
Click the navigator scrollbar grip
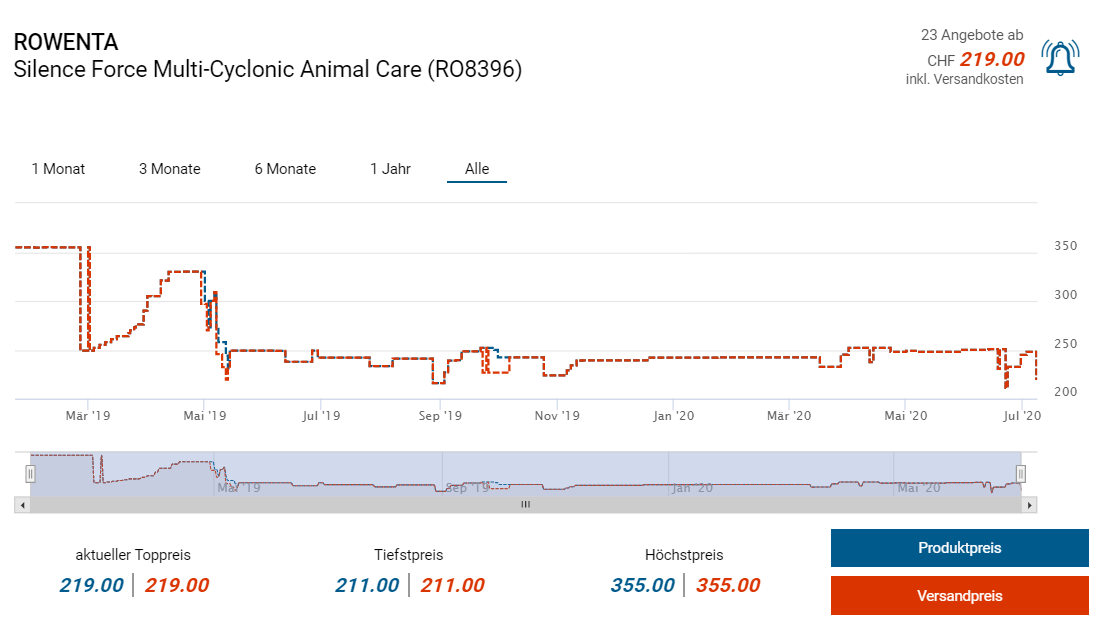point(525,506)
